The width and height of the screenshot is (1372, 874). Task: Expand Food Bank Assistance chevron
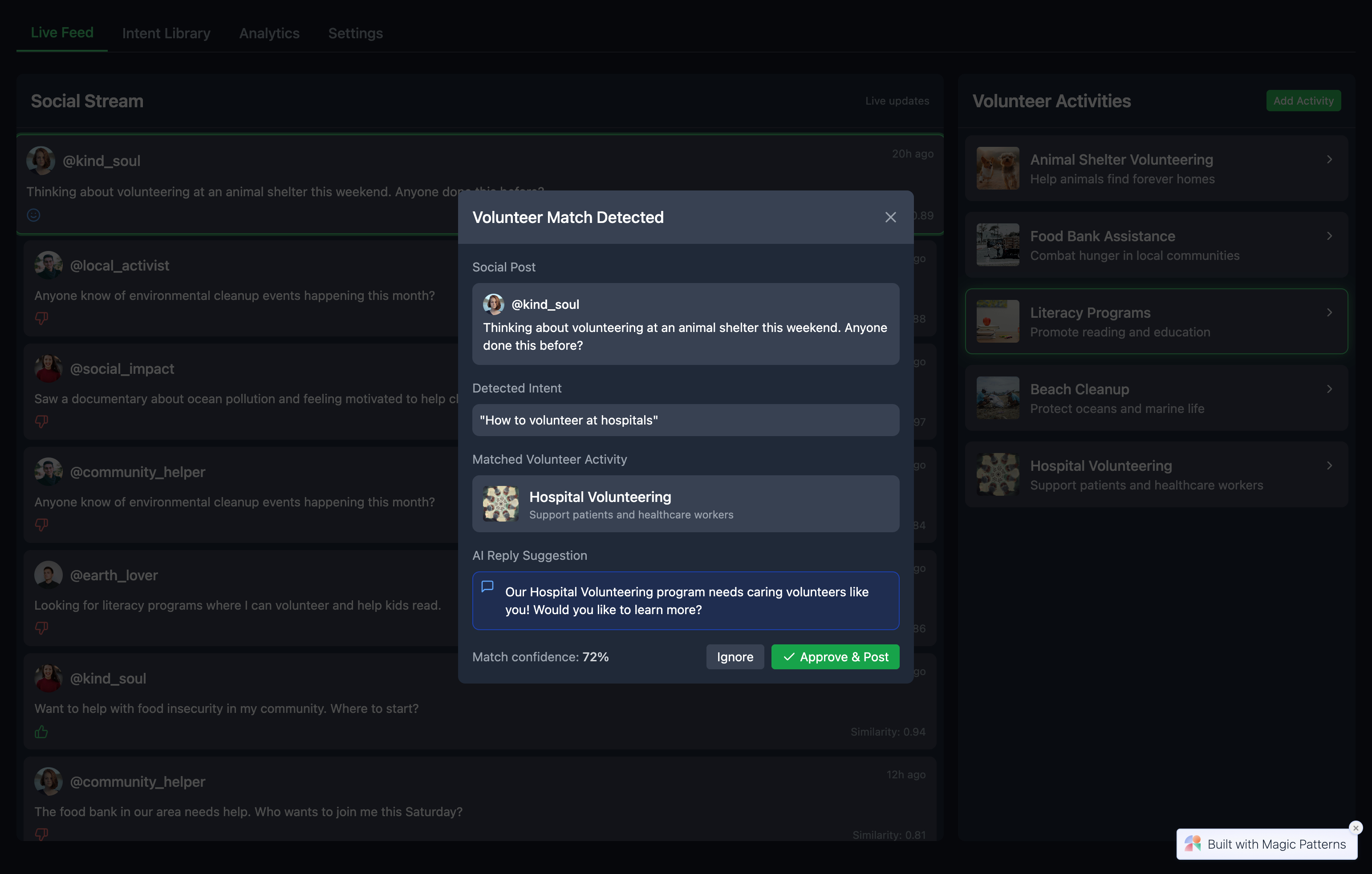pos(1329,236)
